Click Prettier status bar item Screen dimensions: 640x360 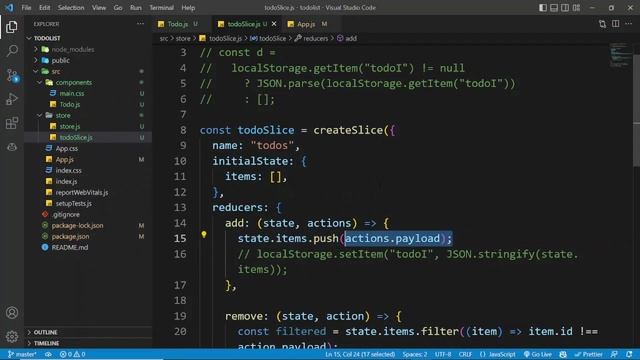click(588, 354)
